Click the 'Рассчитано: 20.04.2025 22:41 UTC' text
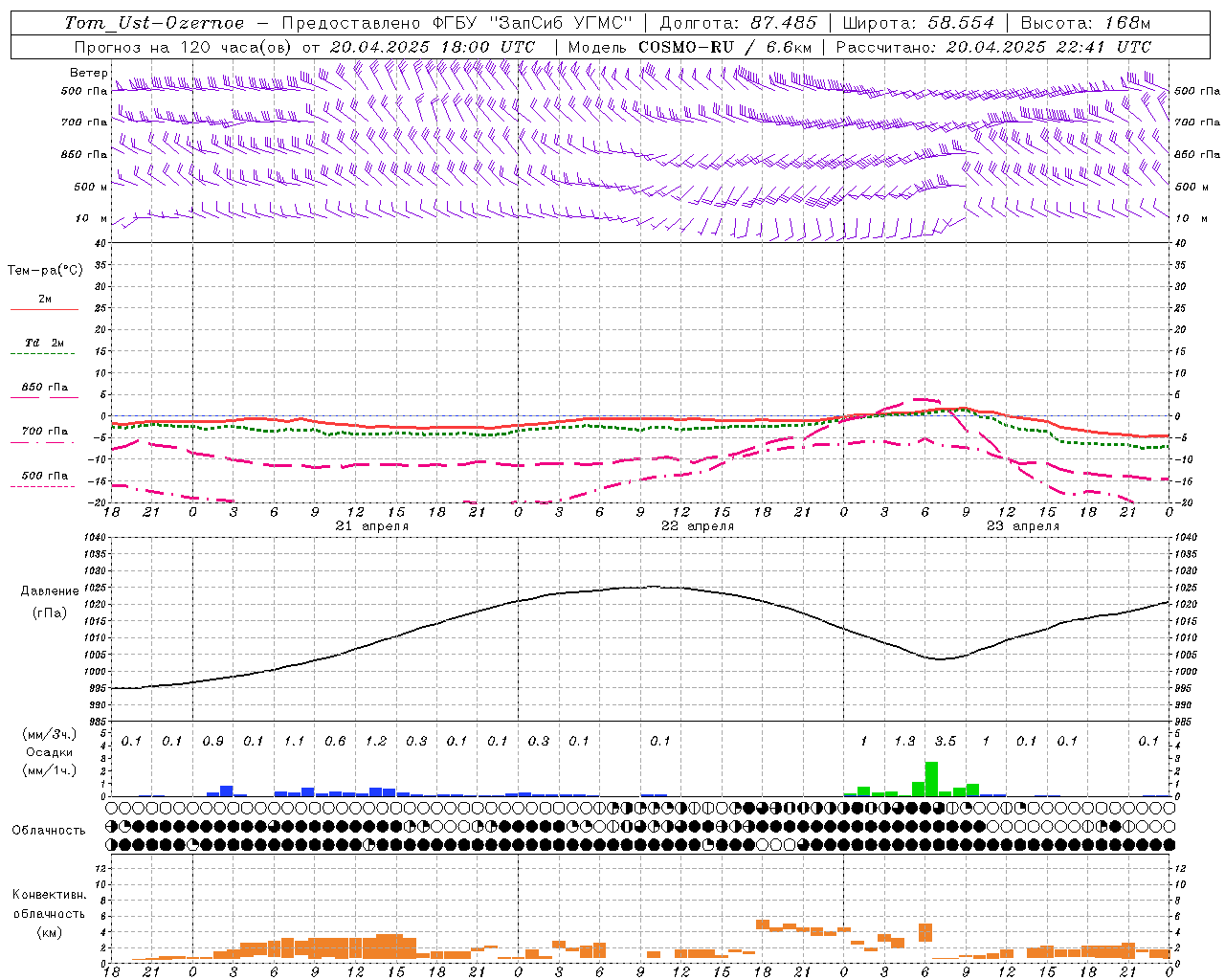This screenshot has width=1225, height=980. pos(994,47)
